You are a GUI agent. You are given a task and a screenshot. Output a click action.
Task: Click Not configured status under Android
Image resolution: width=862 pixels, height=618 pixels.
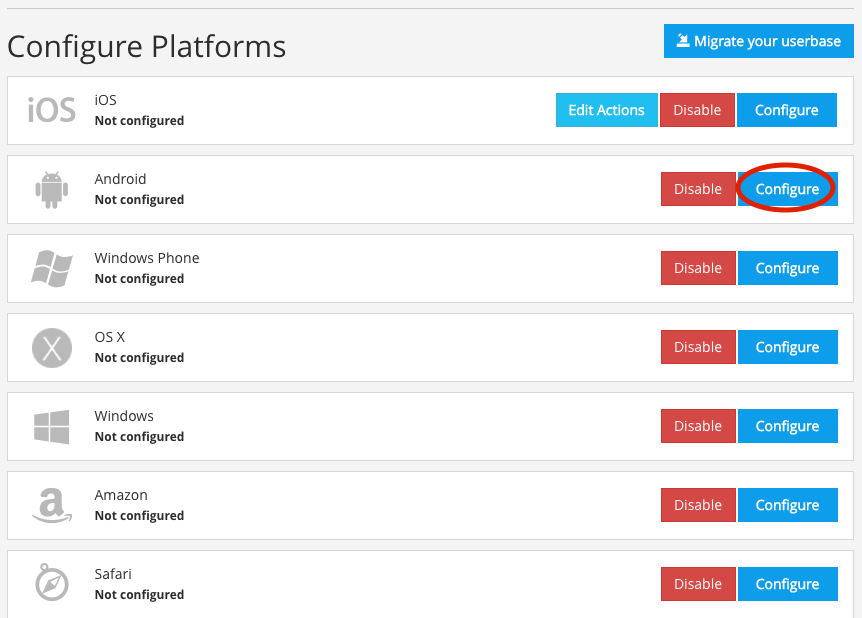(x=139, y=200)
